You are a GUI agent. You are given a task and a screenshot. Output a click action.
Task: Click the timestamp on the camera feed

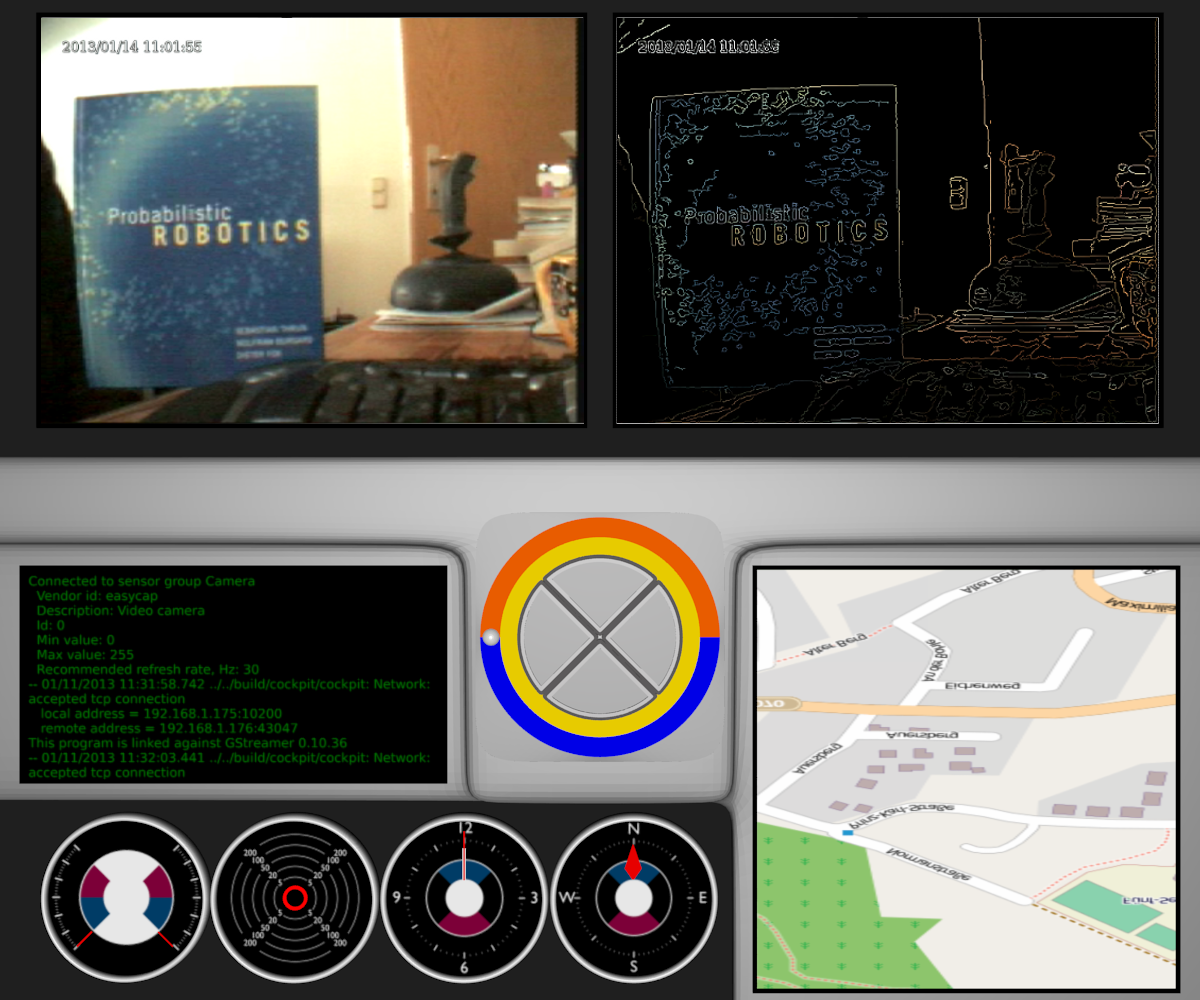(132, 46)
